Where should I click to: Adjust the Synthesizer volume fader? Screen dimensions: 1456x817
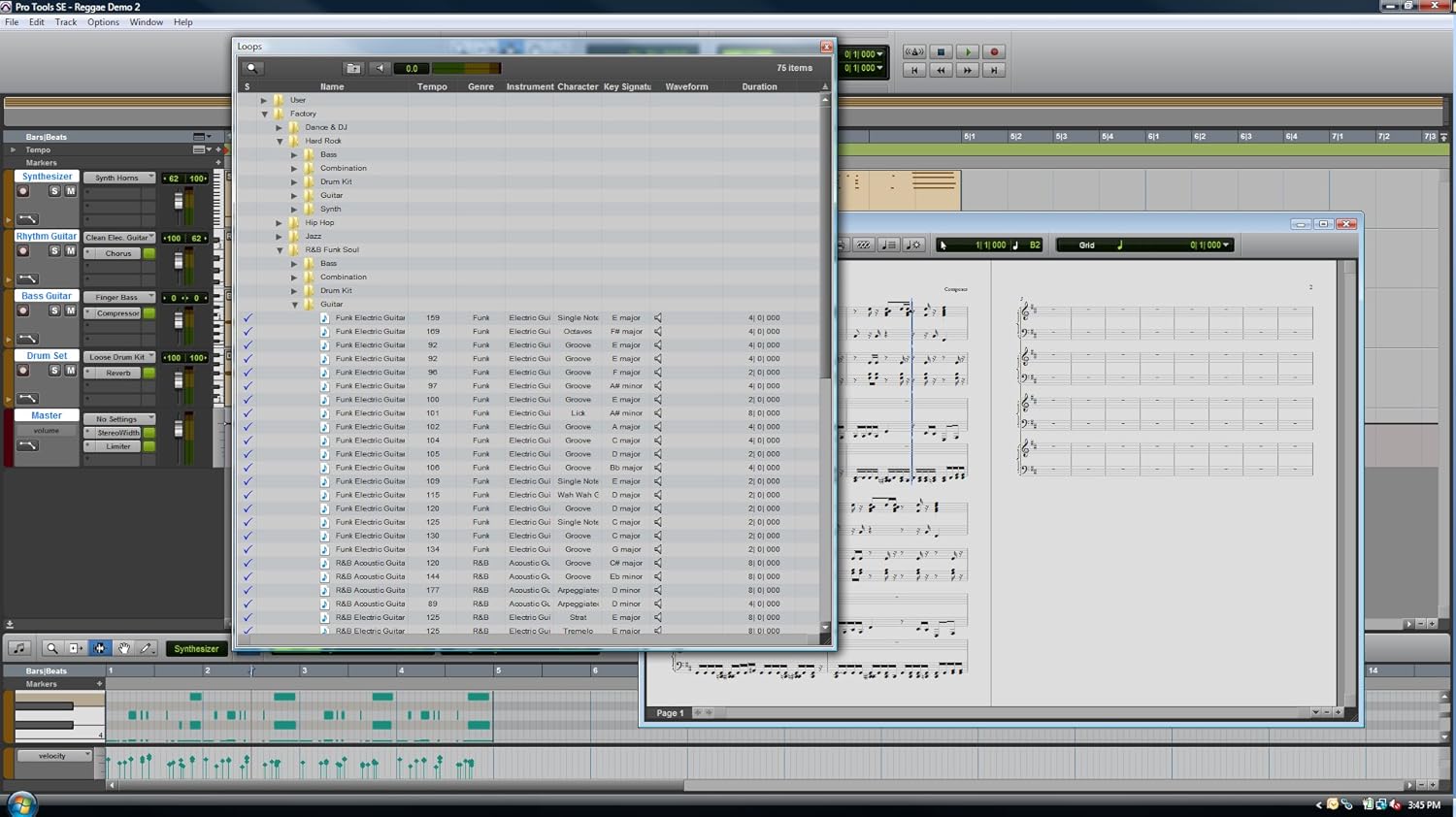coord(178,201)
